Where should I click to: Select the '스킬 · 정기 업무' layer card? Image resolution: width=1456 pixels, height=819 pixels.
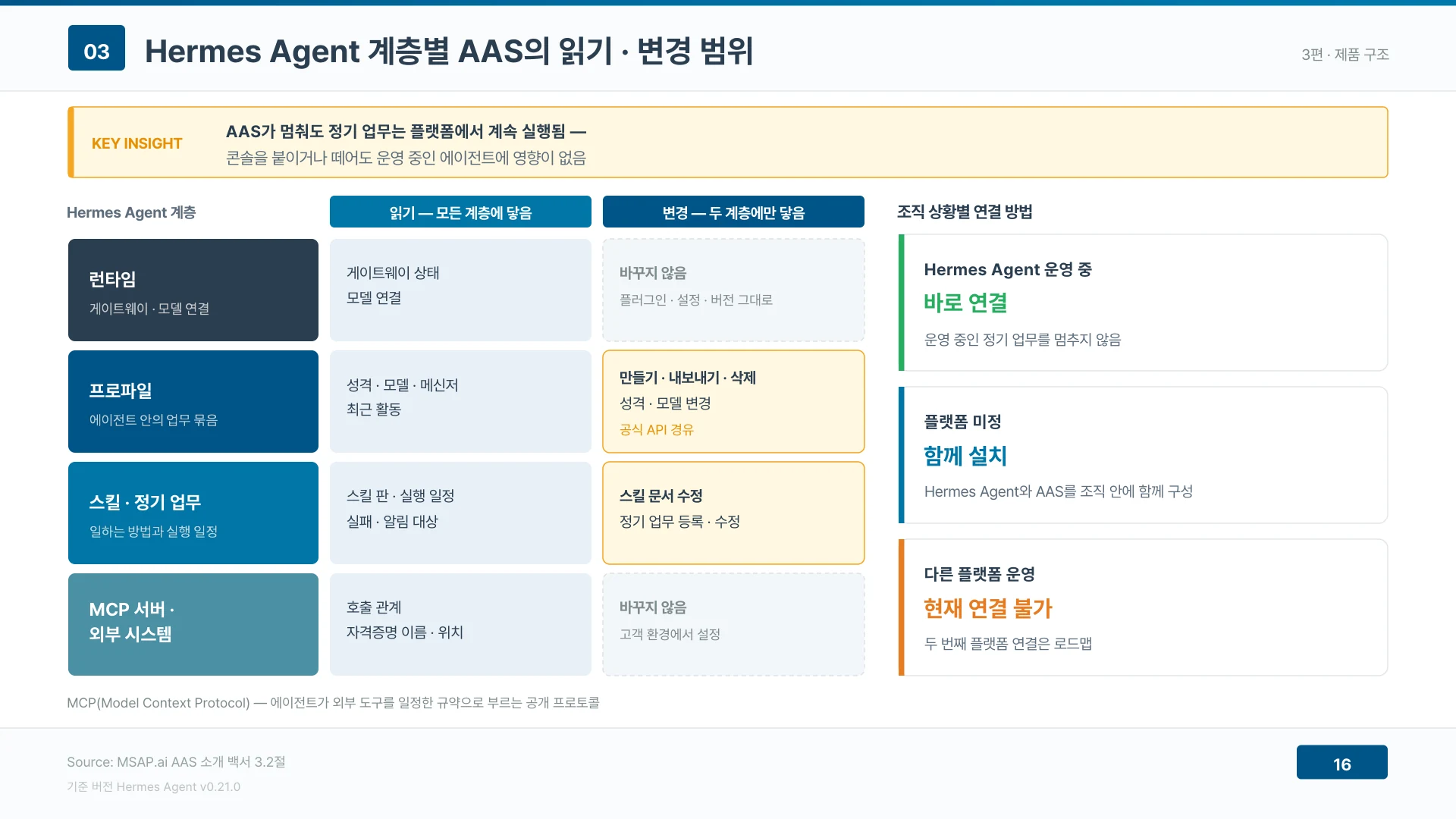[x=193, y=513]
